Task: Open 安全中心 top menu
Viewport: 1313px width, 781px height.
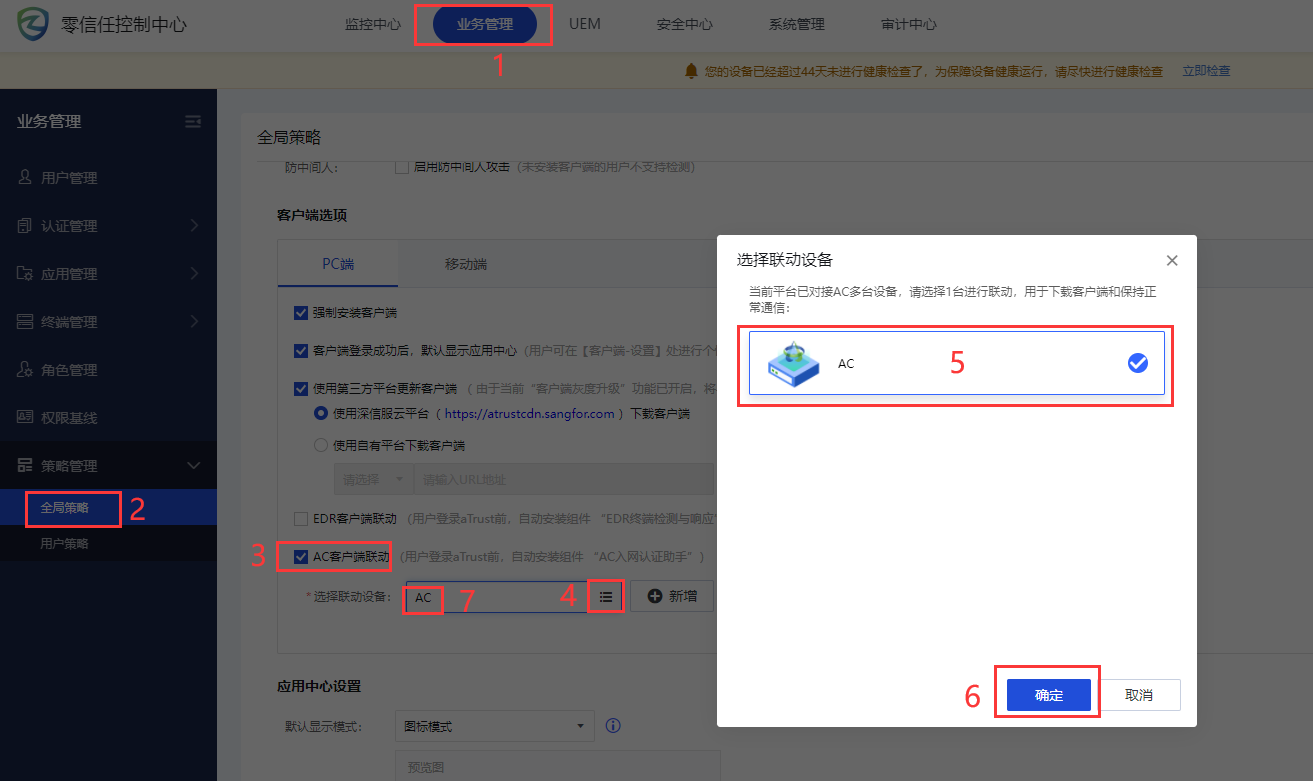Action: 685,25
